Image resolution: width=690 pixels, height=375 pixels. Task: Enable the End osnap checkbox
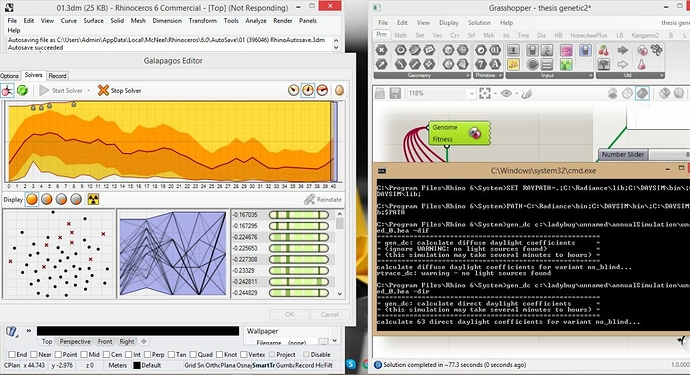(11, 354)
